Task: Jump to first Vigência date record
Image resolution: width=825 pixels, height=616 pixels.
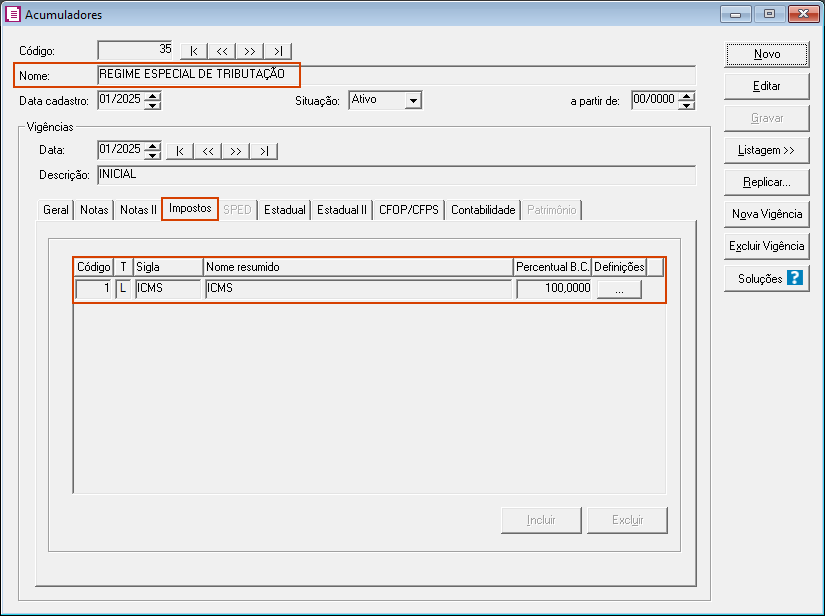Action: coord(179,151)
